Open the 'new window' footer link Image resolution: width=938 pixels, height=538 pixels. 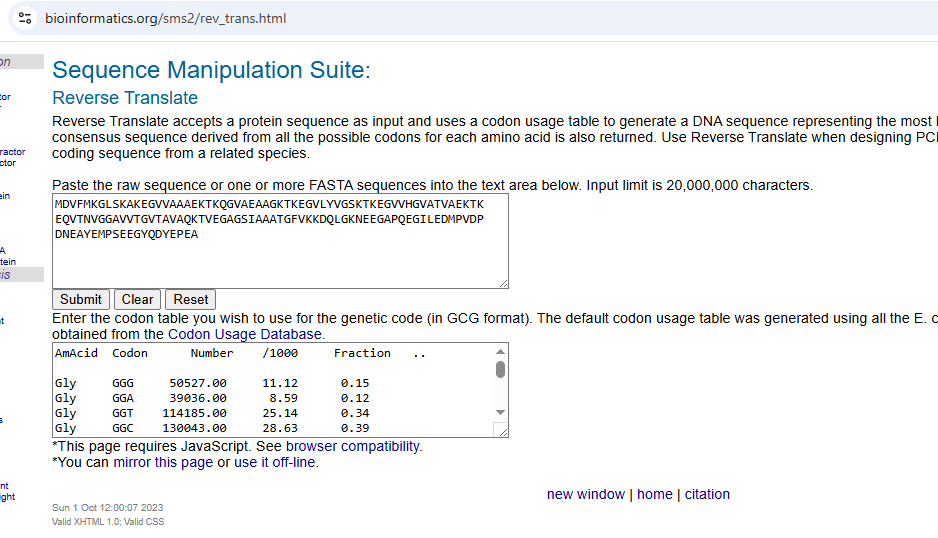(585, 494)
